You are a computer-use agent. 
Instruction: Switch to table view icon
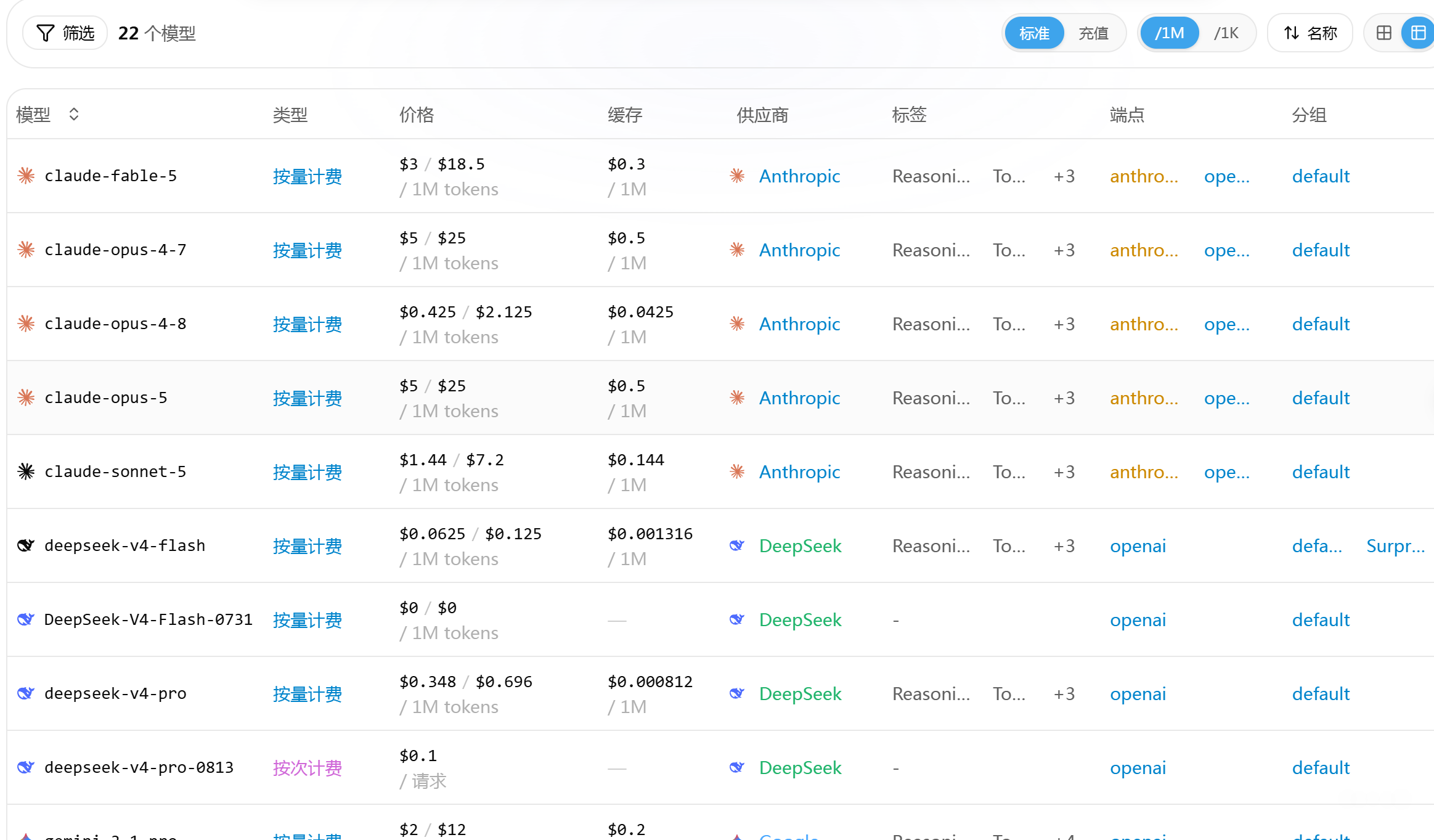coord(1418,33)
